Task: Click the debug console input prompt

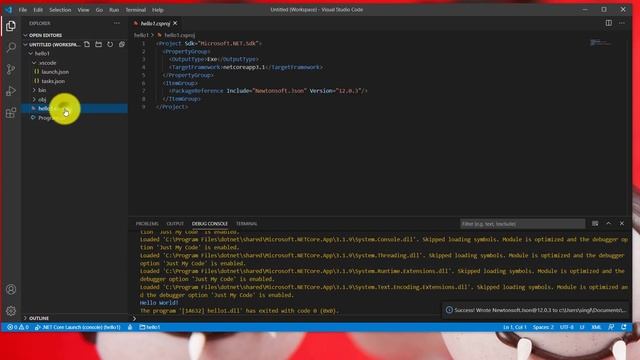Action: point(382,318)
